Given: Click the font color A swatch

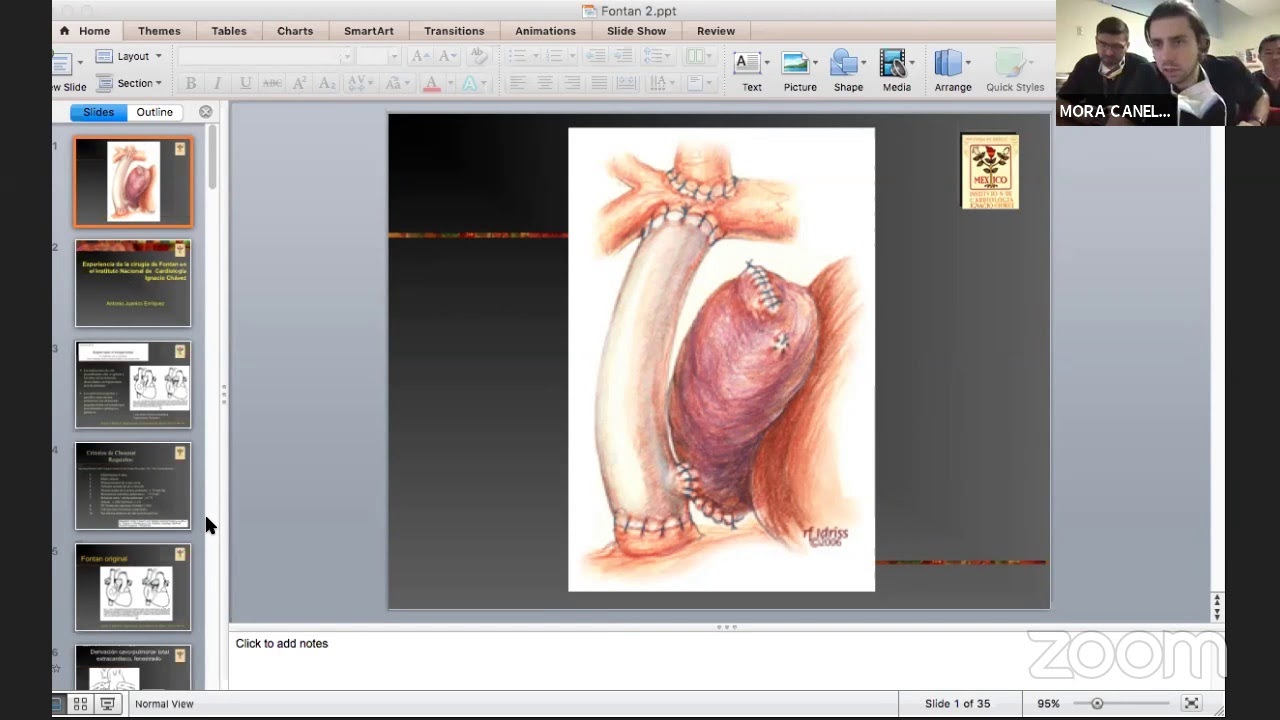Looking at the screenshot, I should pyautogui.click(x=432, y=83).
